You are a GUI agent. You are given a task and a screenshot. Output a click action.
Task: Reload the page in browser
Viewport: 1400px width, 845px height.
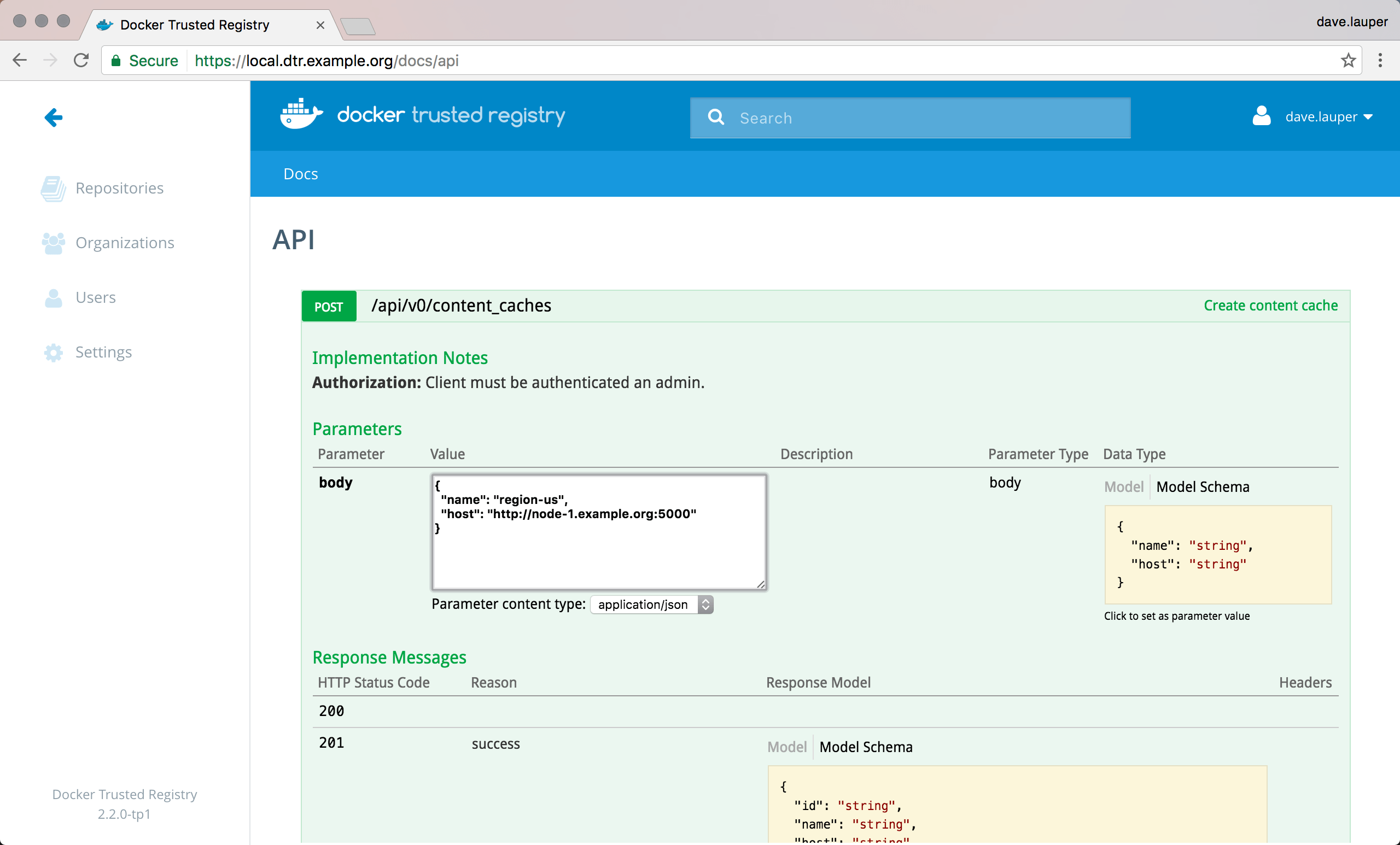[81, 60]
